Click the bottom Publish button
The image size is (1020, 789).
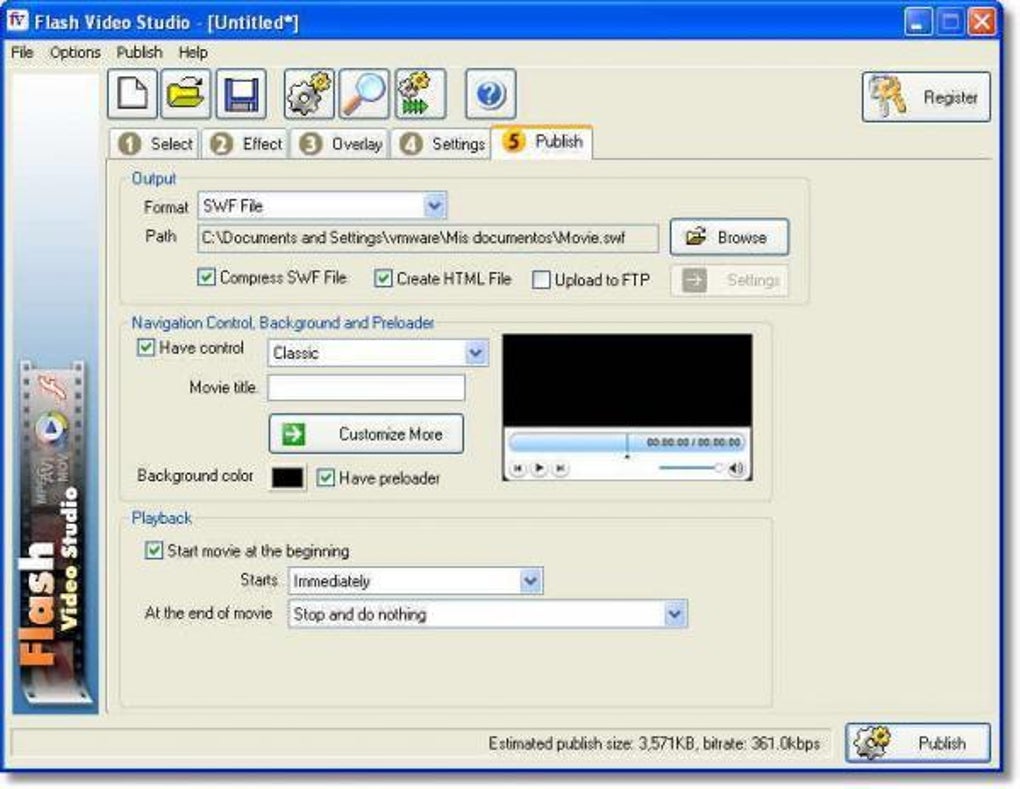(x=918, y=743)
